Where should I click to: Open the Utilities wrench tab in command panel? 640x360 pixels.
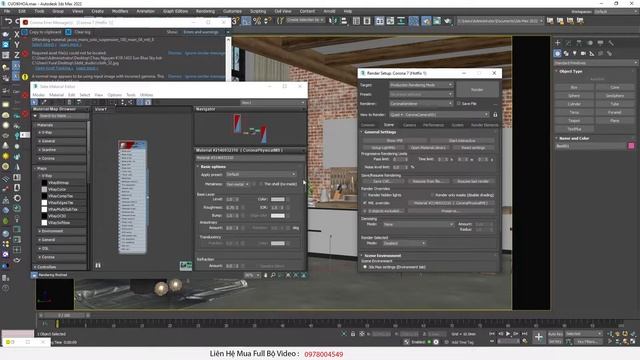pyautogui.click(x=611, y=43)
